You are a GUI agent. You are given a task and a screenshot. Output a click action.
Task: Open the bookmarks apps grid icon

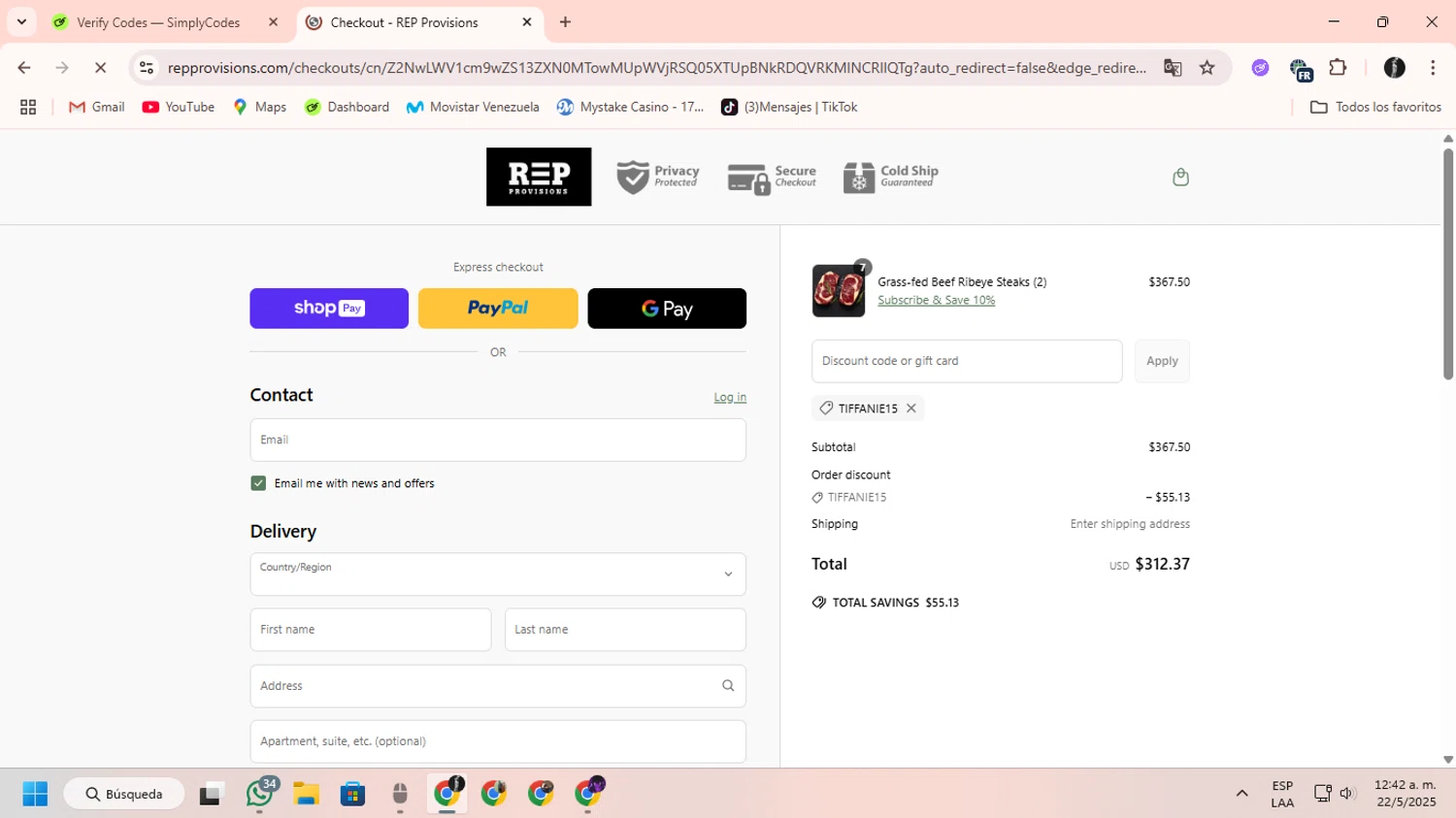click(28, 108)
